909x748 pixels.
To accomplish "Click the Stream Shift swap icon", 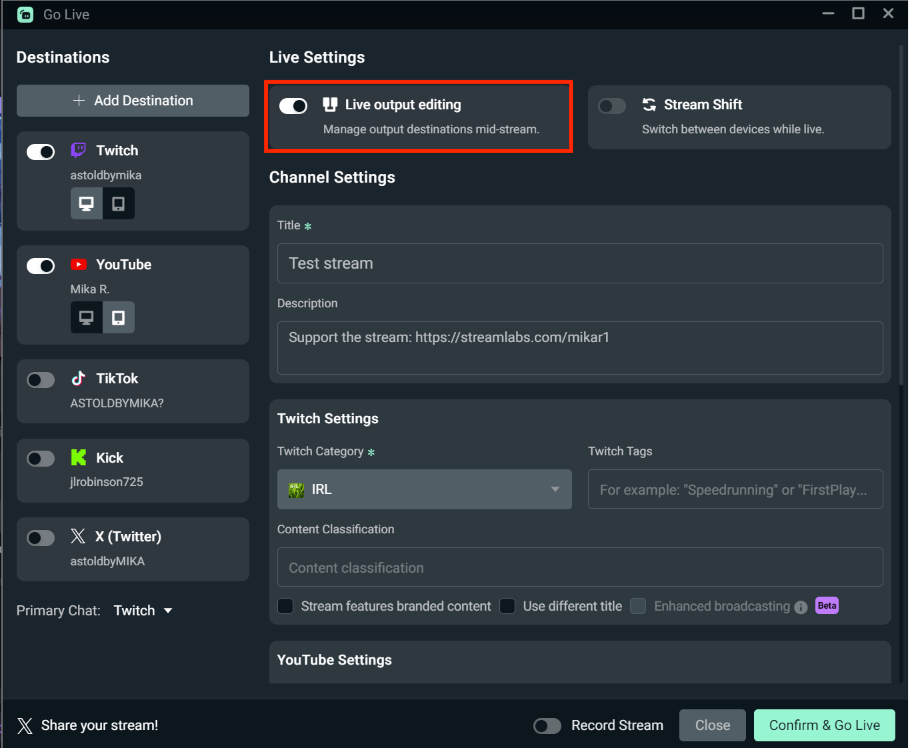I will (x=649, y=104).
